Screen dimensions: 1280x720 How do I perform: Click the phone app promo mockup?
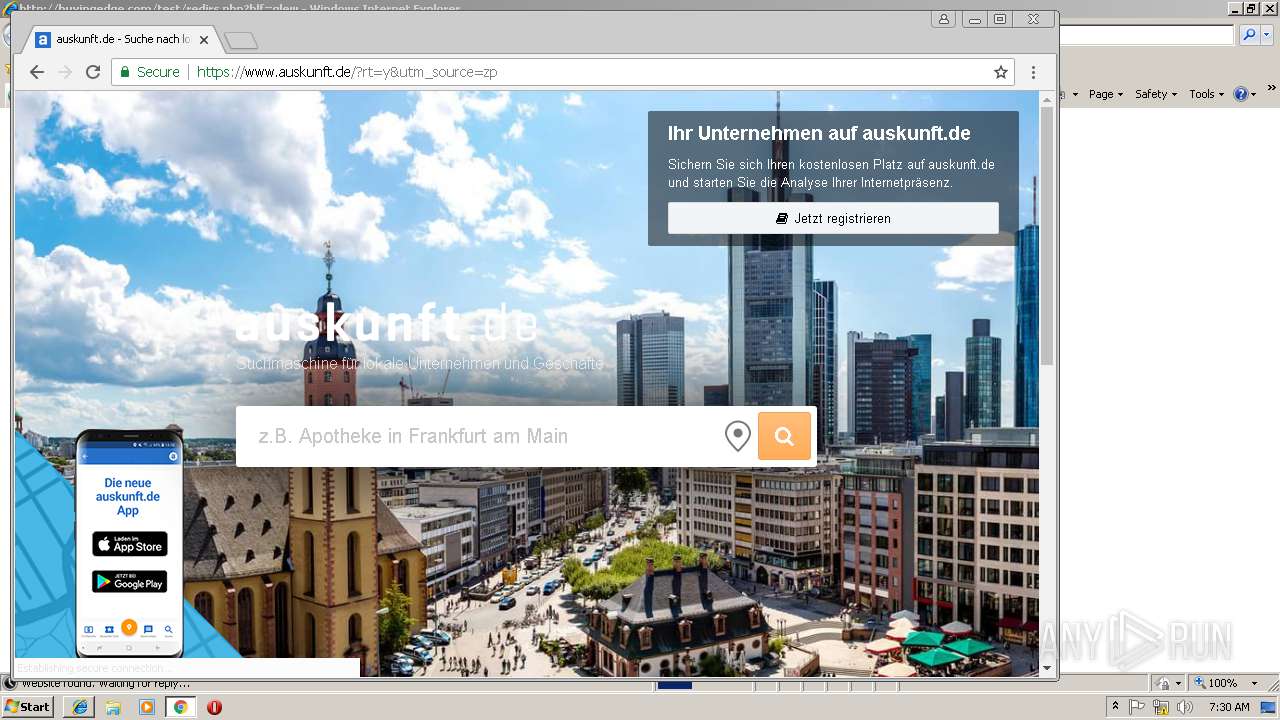tap(129, 542)
